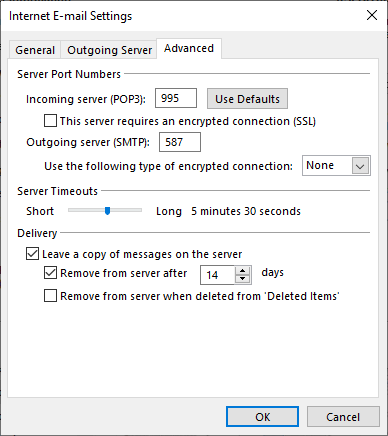This screenshot has height=436, width=388.
Task: Check Remove when deleted from 'Deleted Items'
Action: 50,296
